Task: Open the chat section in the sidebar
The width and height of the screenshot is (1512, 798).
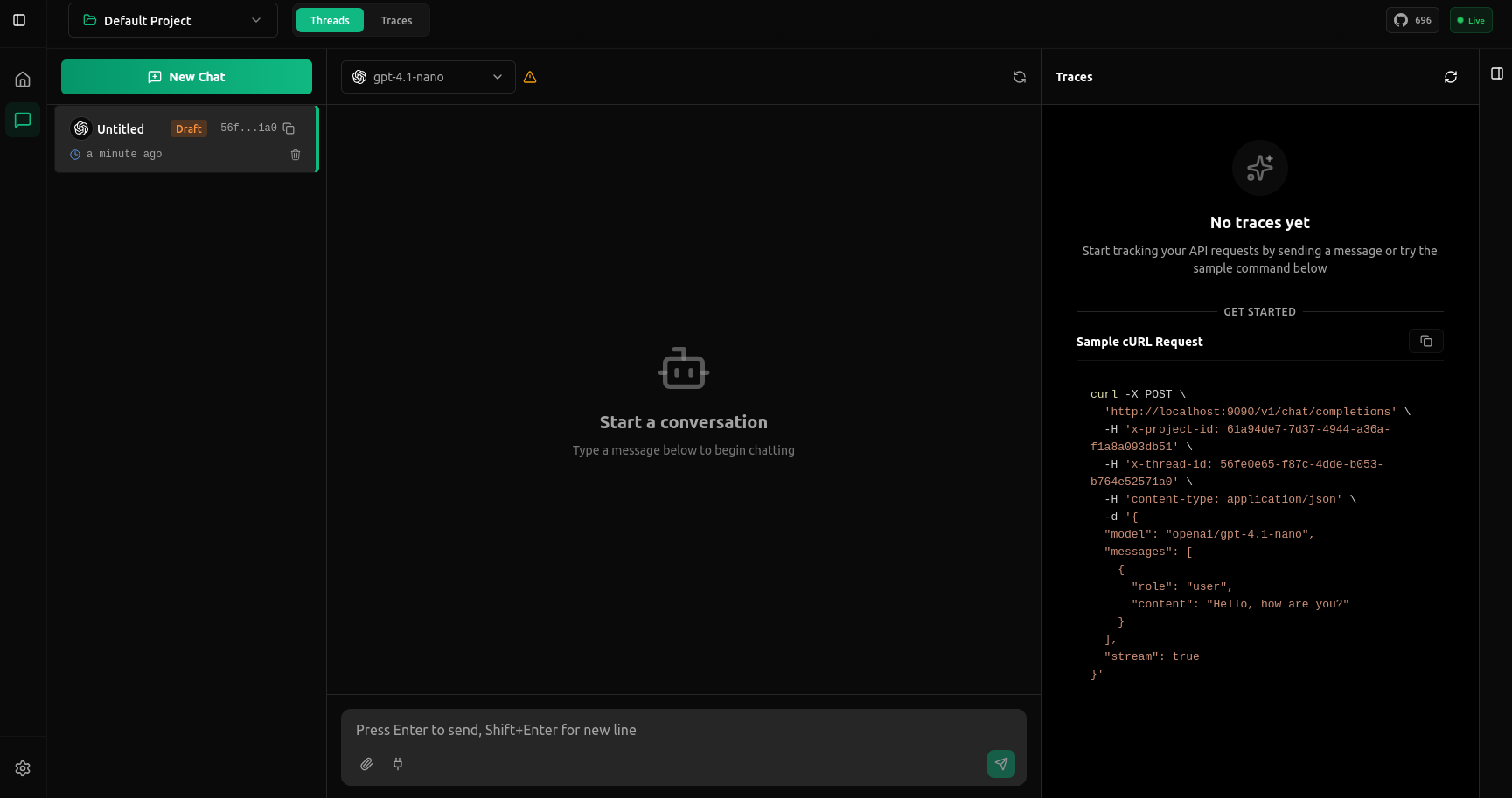Action: pos(23,120)
